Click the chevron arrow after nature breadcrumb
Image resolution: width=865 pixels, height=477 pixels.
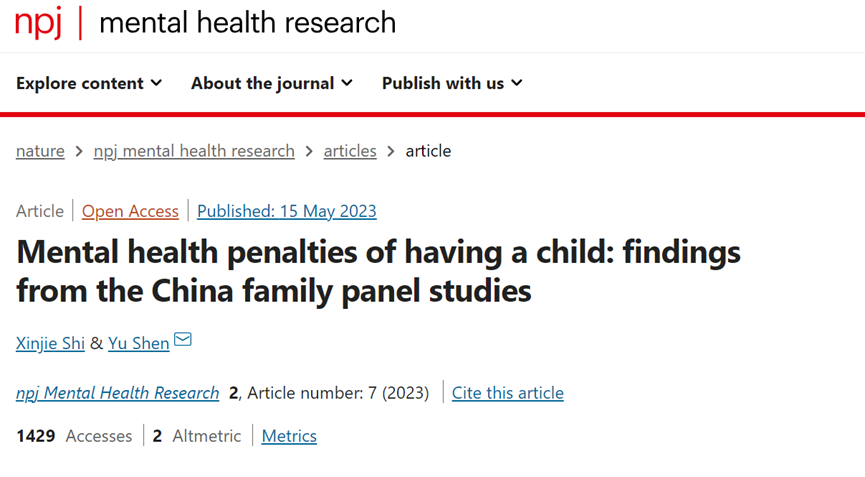(x=79, y=151)
